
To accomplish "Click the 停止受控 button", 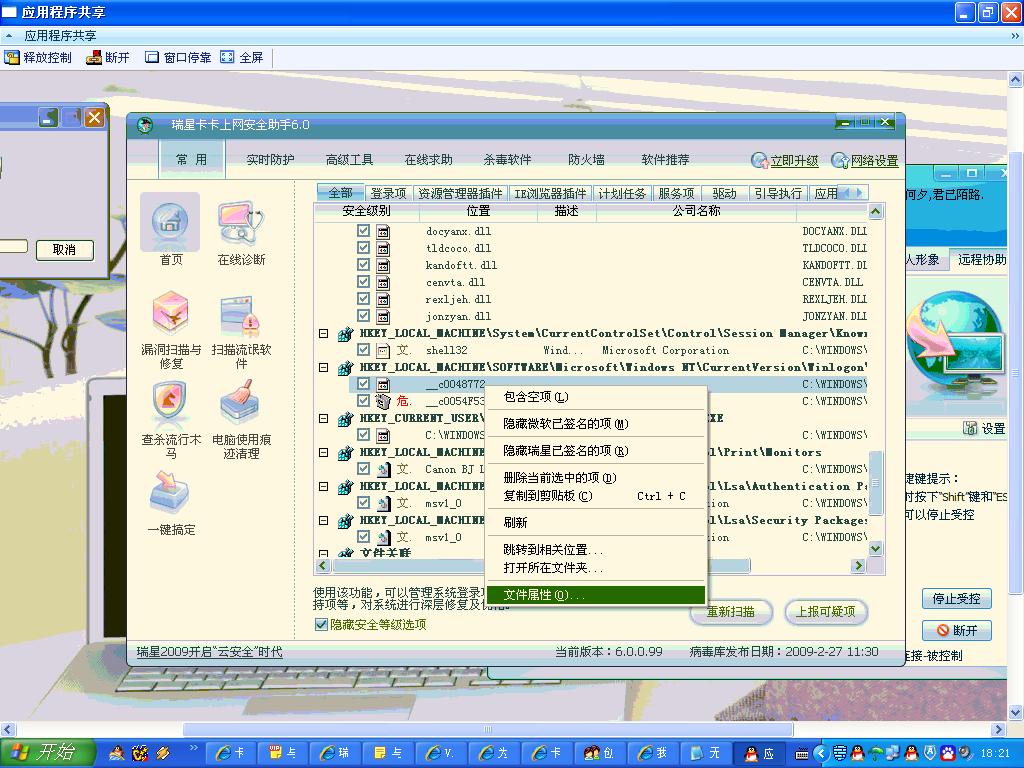I will coord(956,598).
